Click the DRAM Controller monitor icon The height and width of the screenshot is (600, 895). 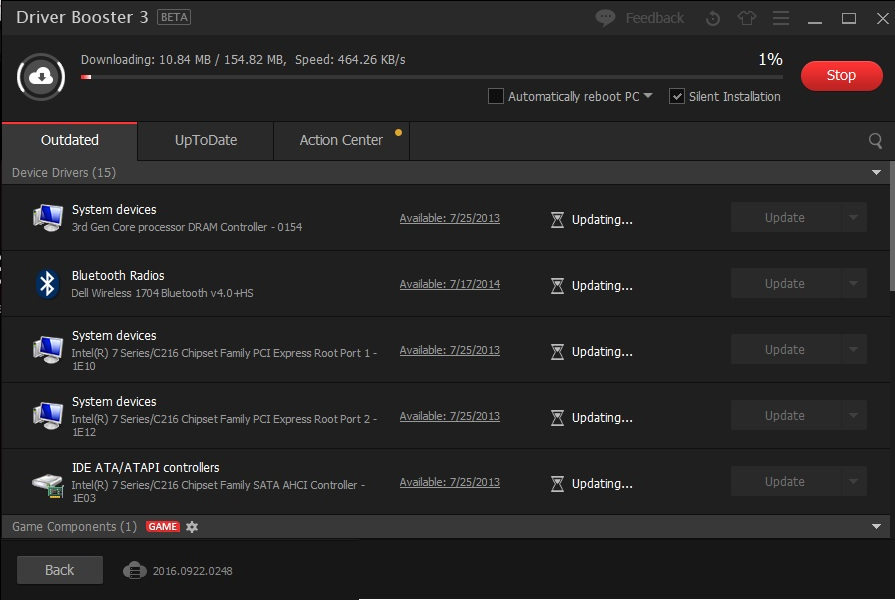(x=48, y=218)
